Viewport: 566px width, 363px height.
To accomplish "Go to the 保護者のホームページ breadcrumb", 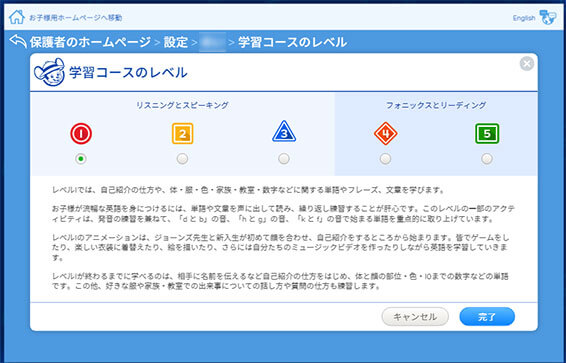I will 90,42.
